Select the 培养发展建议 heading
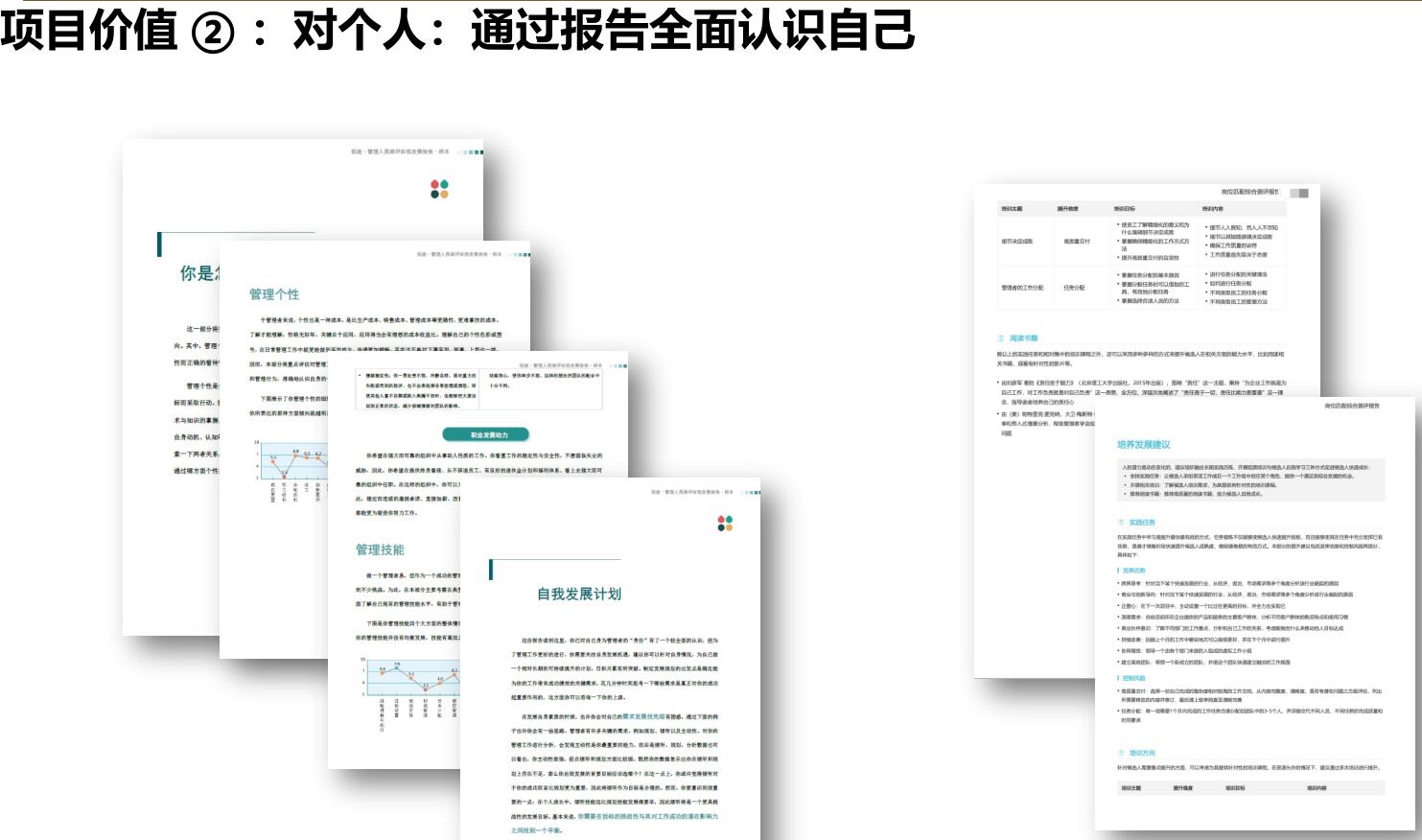This screenshot has height=840, width=1422. pyautogui.click(x=1143, y=445)
